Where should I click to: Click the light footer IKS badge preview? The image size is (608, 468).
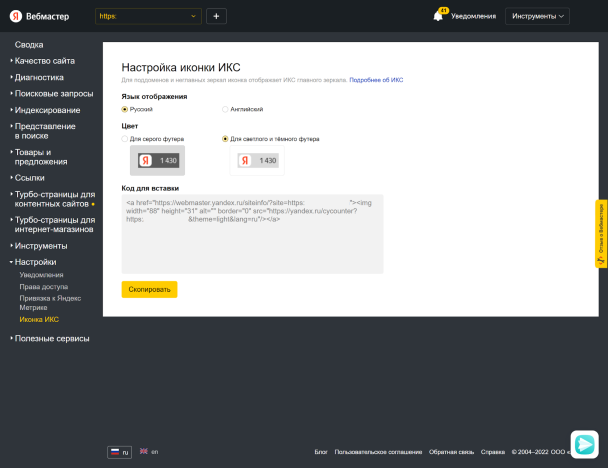pyautogui.click(x=256, y=160)
